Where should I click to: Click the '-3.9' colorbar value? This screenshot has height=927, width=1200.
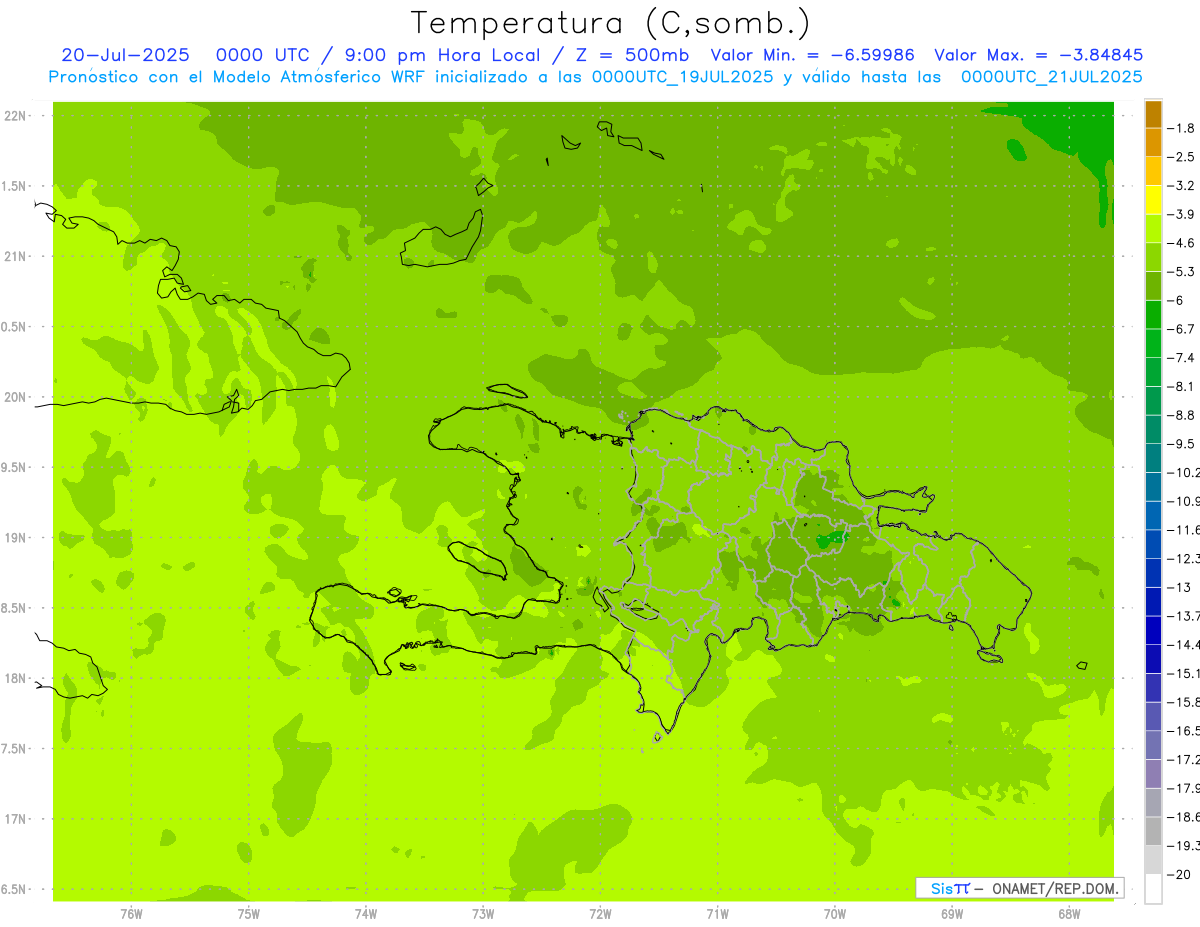point(1181,214)
